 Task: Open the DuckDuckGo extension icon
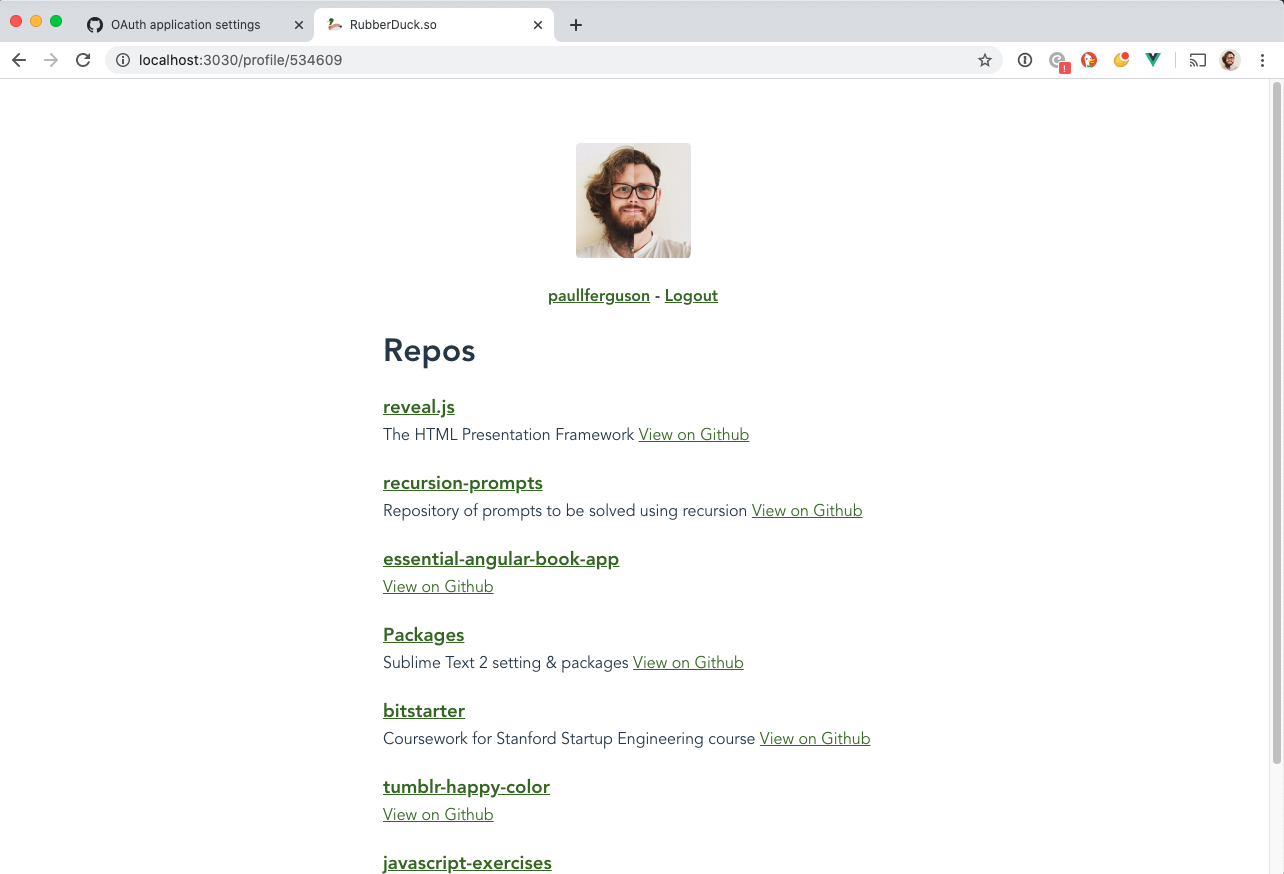pyautogui.click(x=1090, y=60)
